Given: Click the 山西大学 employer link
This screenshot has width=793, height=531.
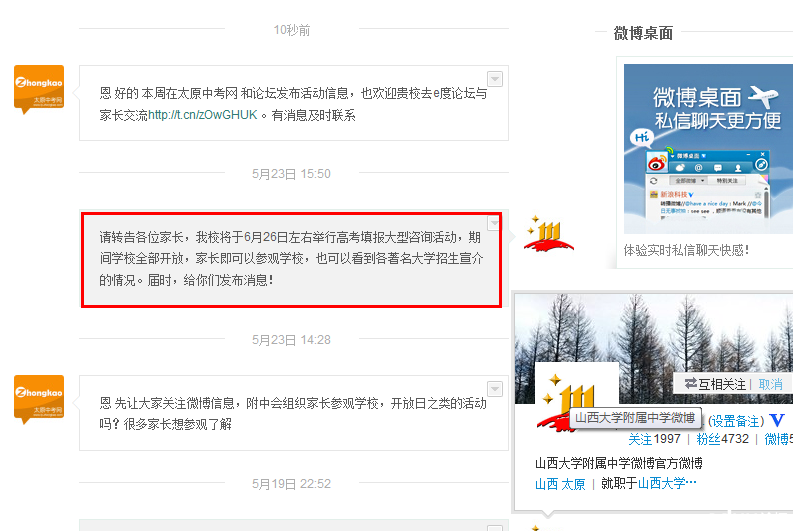Looking at the screenshot, I should [667, 483].
